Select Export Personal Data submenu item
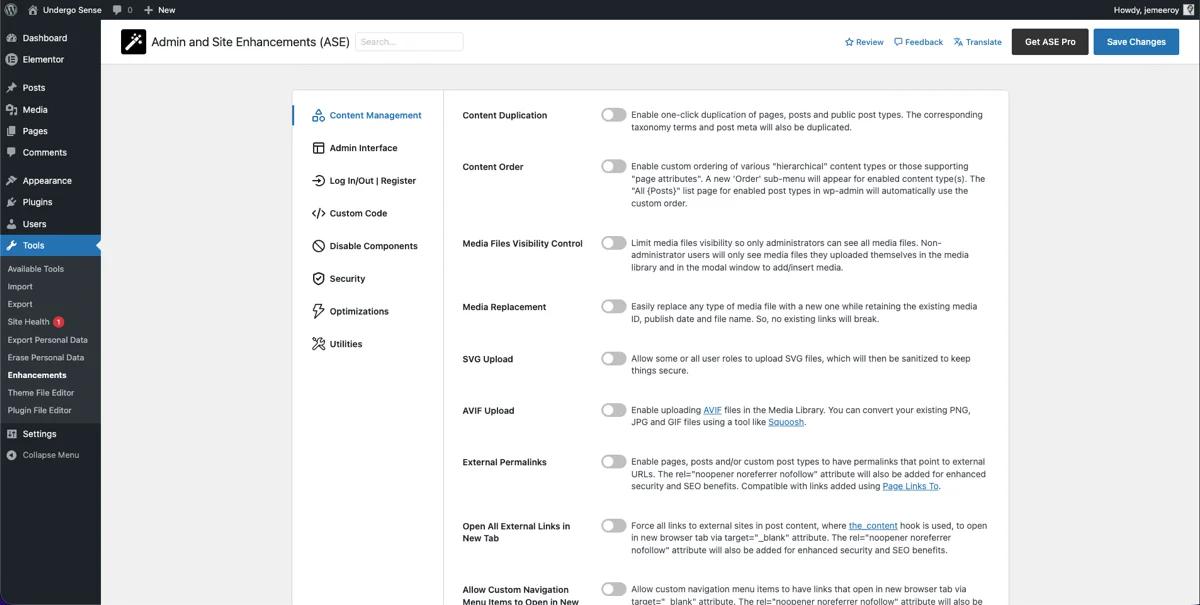The width and height of the screenshot is (1200, 605). pyautogui.click(x=50, y=340)
